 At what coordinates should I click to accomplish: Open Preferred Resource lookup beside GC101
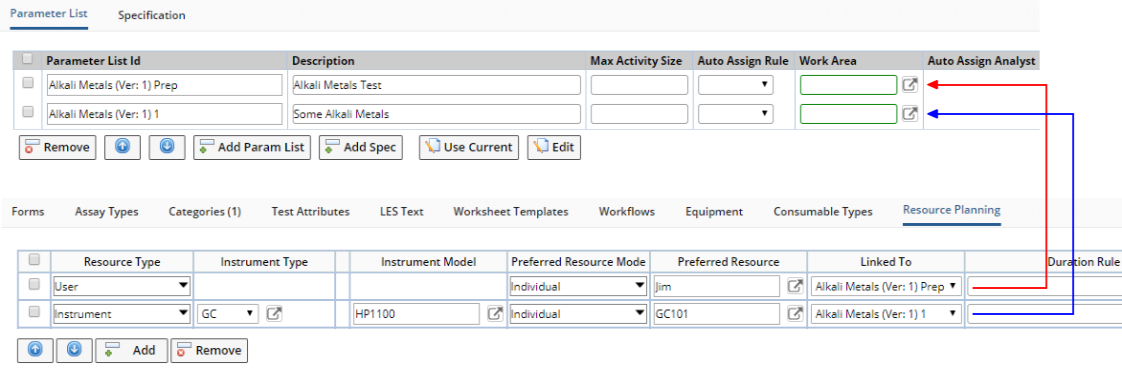pos(794,313)
